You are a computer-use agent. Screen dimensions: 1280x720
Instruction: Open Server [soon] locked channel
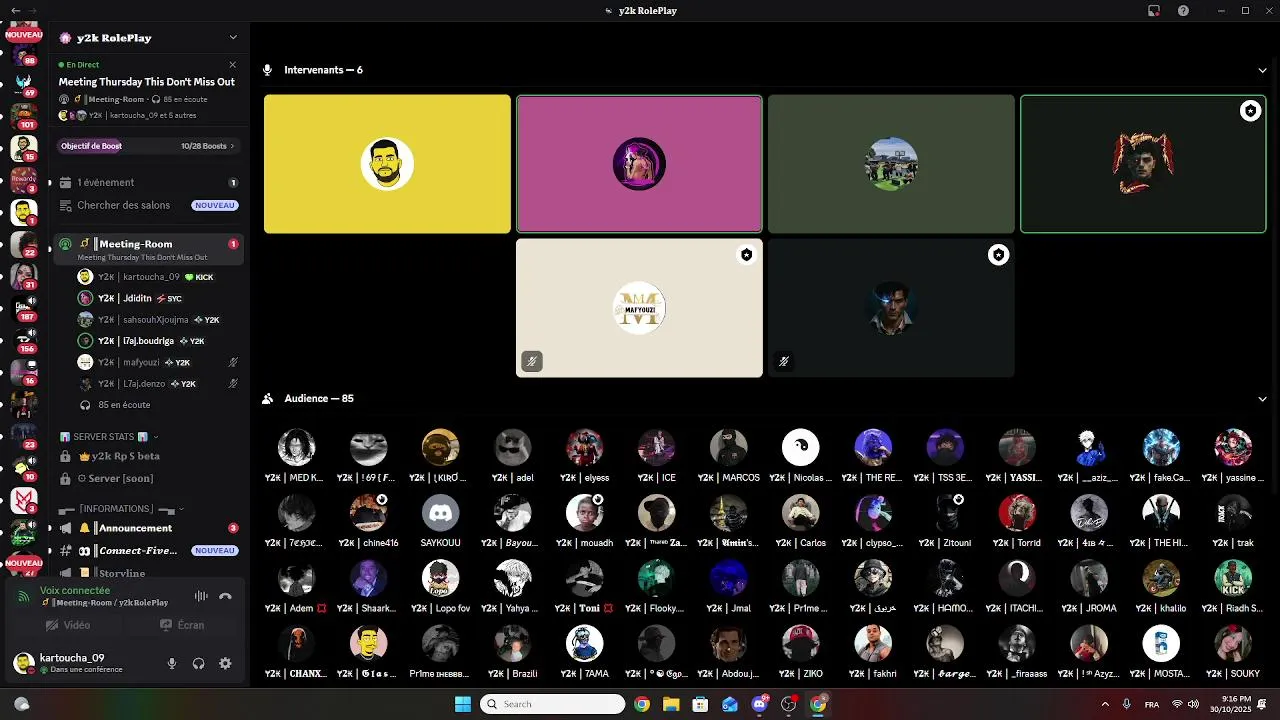(x=148, y=478)
